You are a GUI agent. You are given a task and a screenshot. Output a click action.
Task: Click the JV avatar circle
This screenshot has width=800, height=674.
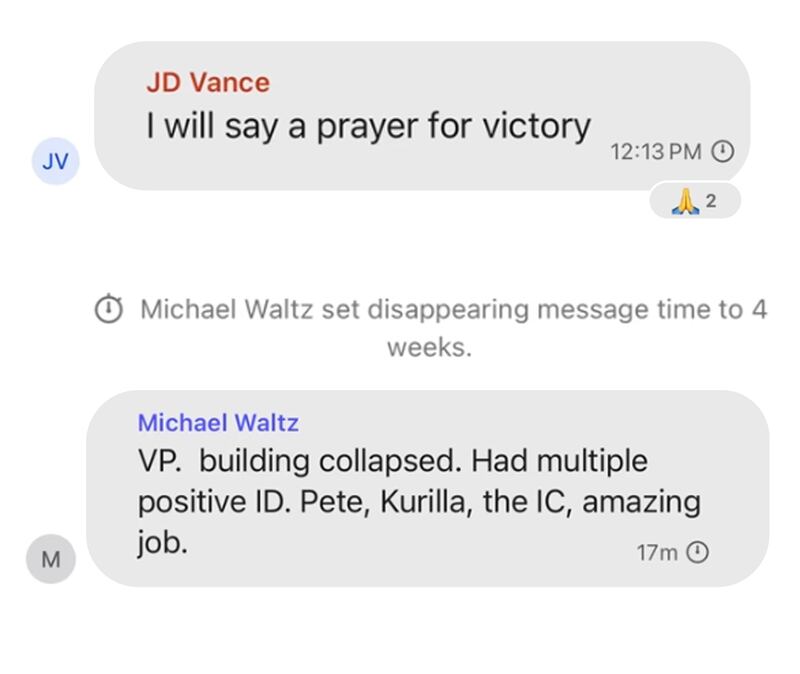pos(56,162)
